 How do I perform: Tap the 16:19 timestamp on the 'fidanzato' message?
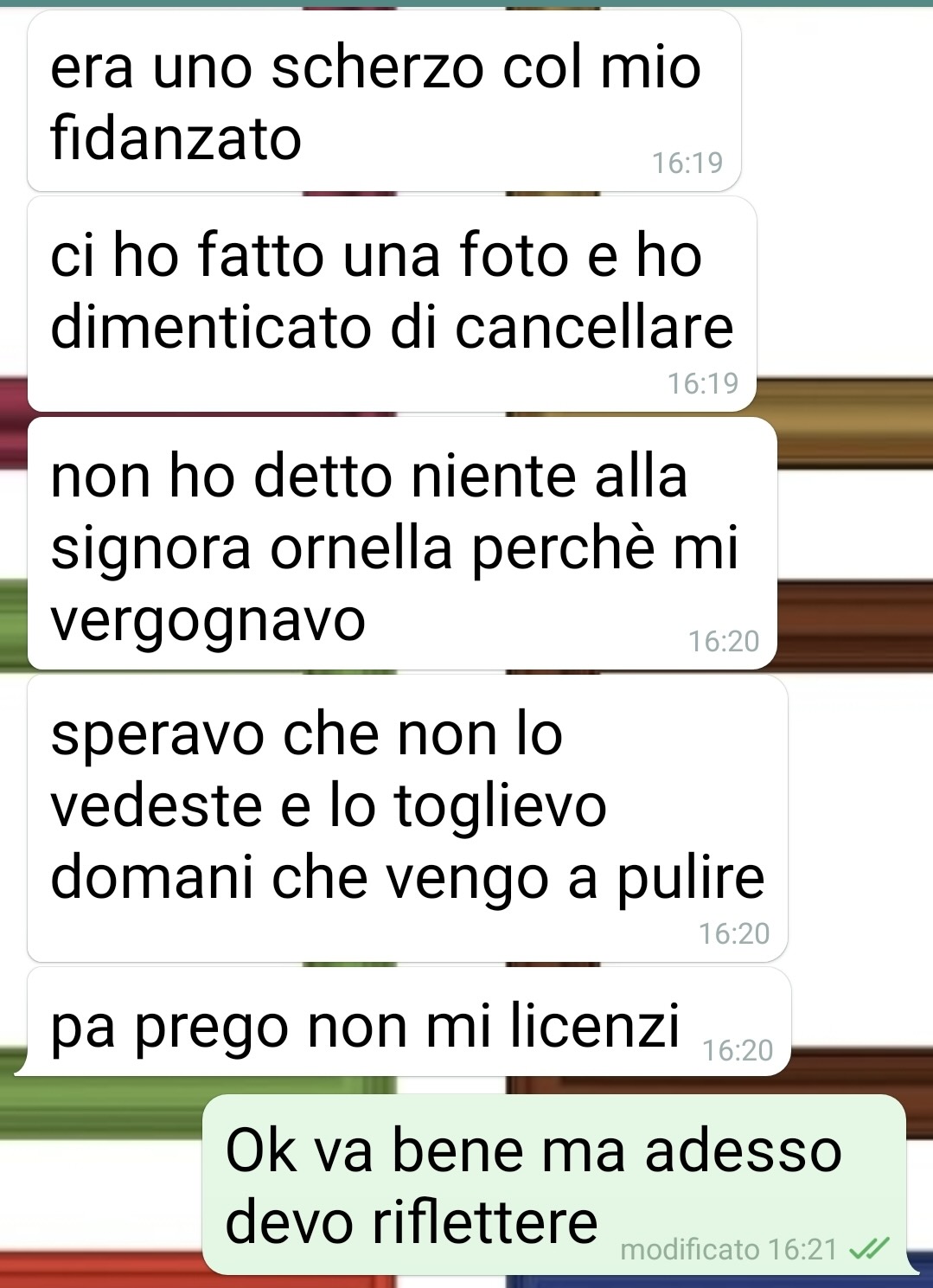click(x=687, y=163)
